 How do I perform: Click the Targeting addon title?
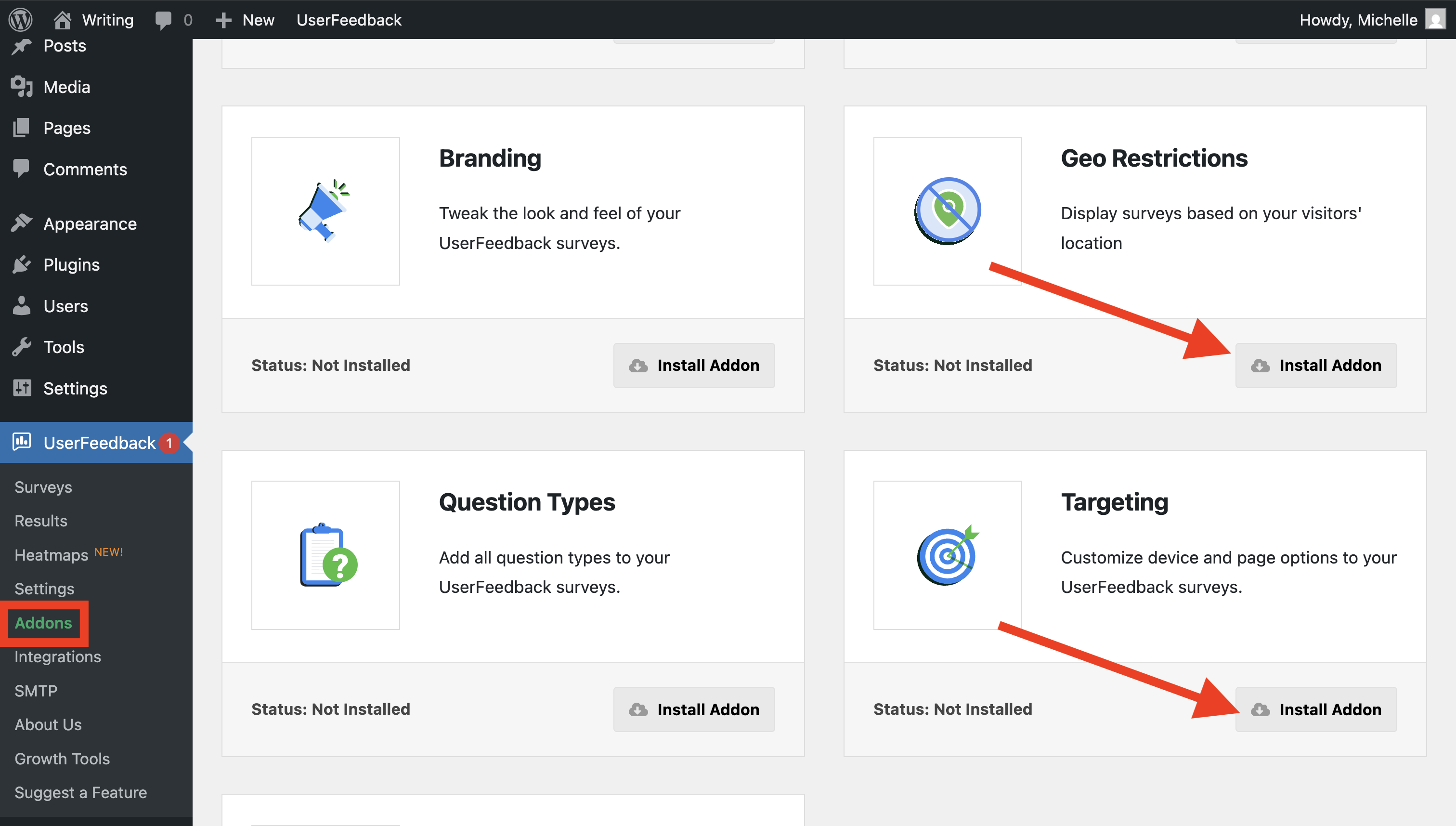tap(1115, 503)
